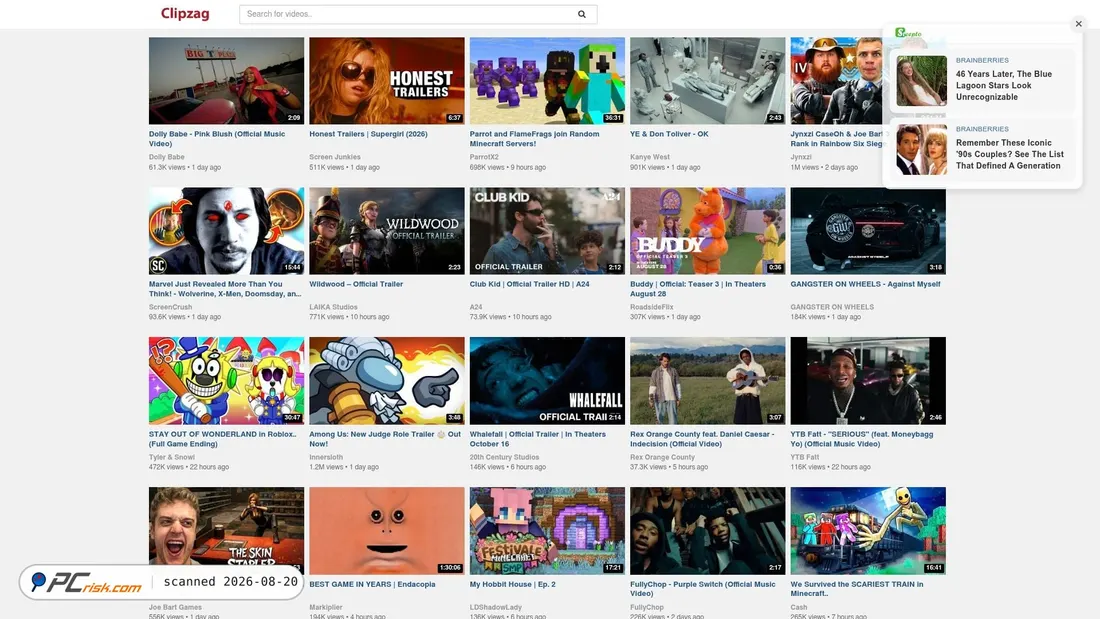Screen dimensions: 1100x619
Task: Open the Dolly Babe Pink Blush thumbnail
Action: click(x=227, y=81)
